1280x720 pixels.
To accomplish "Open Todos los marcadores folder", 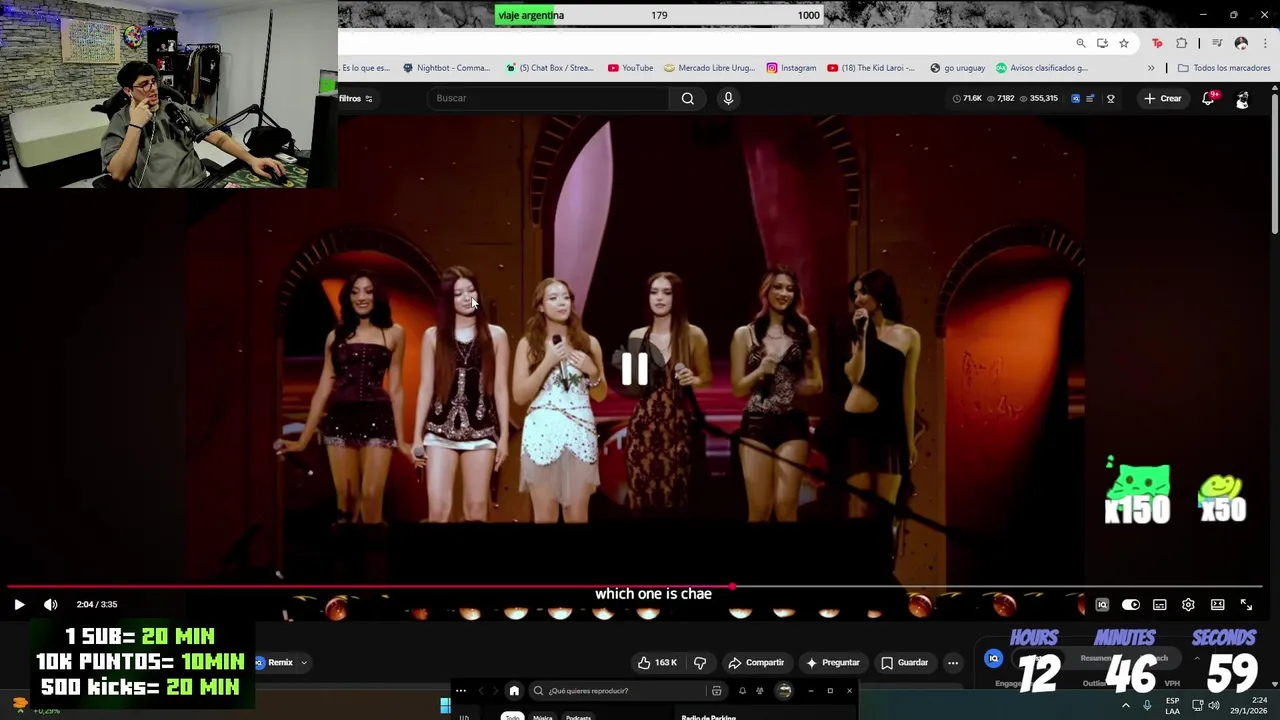I will (1224, 68).
